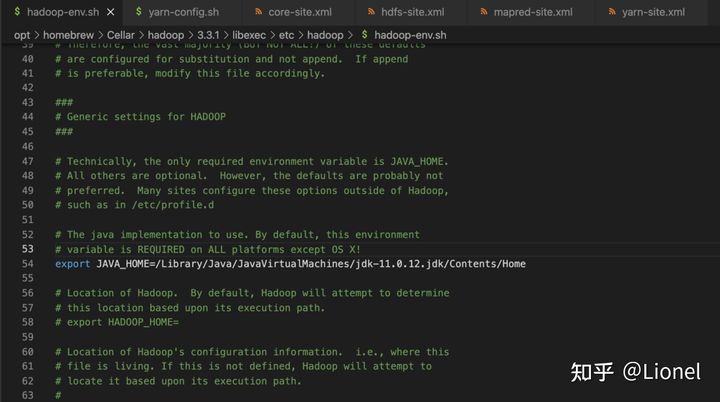Click the opt breadcrumb root folder
720x402 pixels.
click(x=22, y=34)
